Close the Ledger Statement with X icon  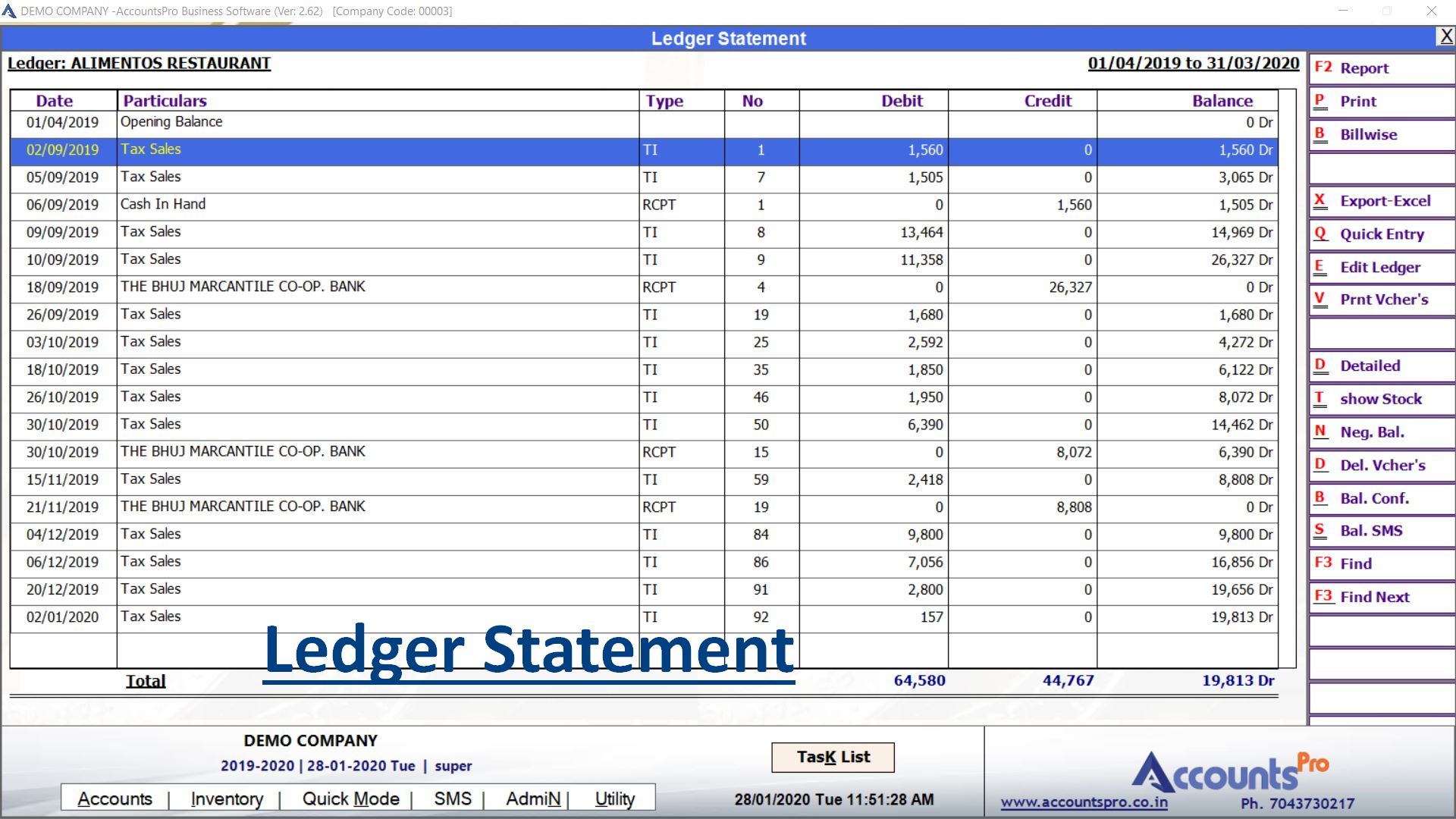[1445, 36]
